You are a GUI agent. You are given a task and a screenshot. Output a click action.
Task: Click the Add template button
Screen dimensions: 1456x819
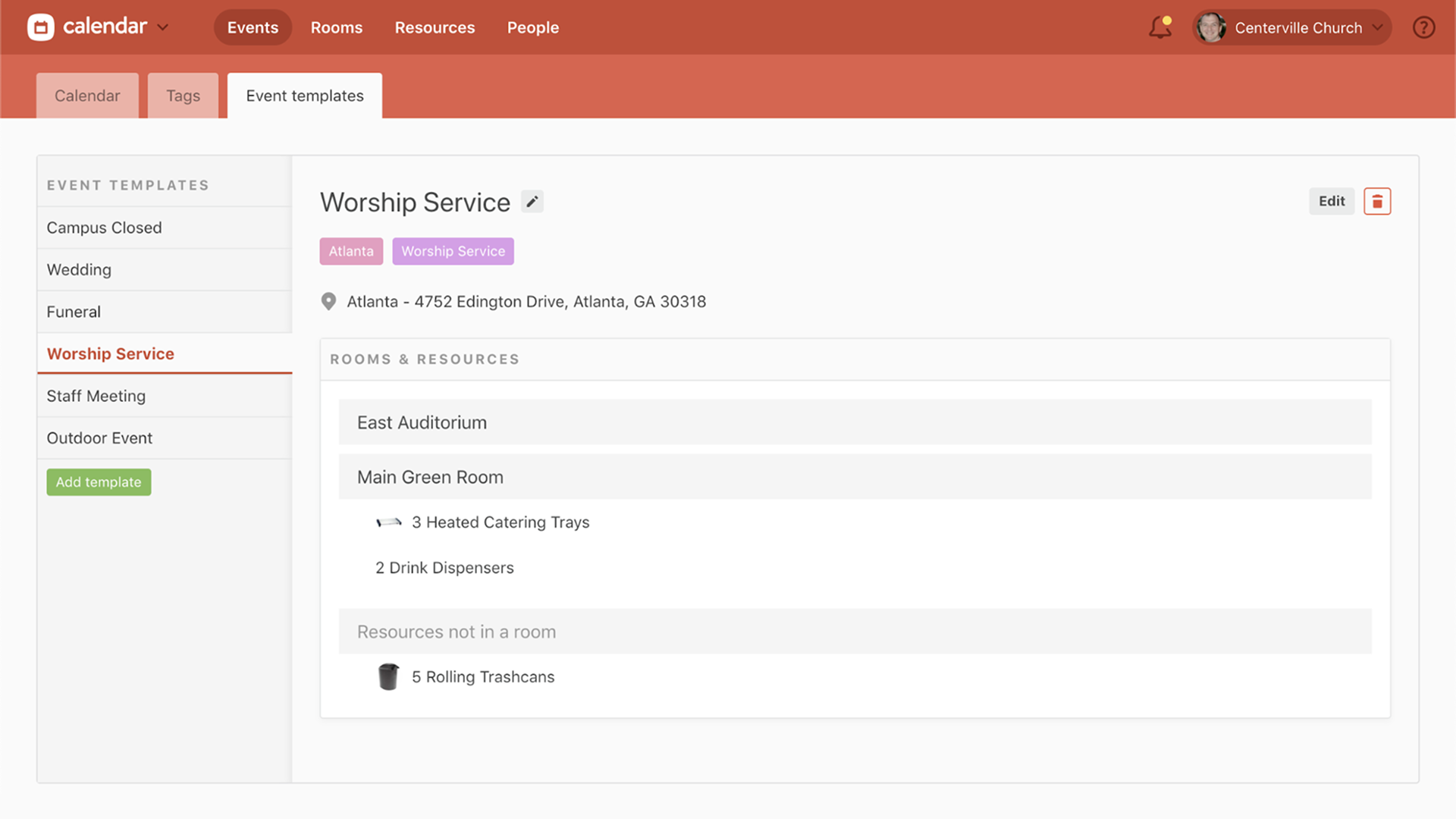point(98,482)
